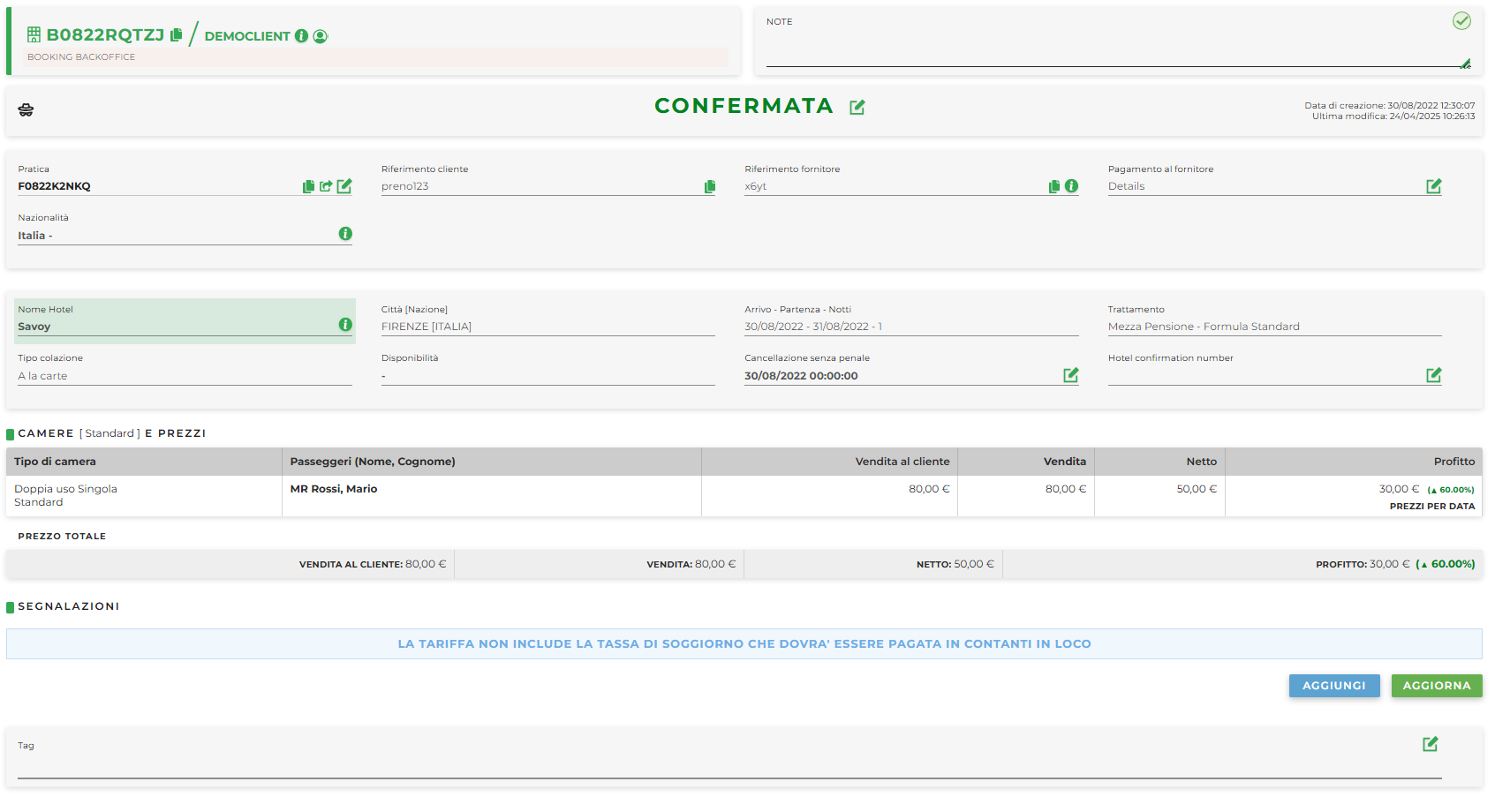Copy Riferimento fornitore value x6yt
Screen dimensions: 1495x812
pos(1053,186)
